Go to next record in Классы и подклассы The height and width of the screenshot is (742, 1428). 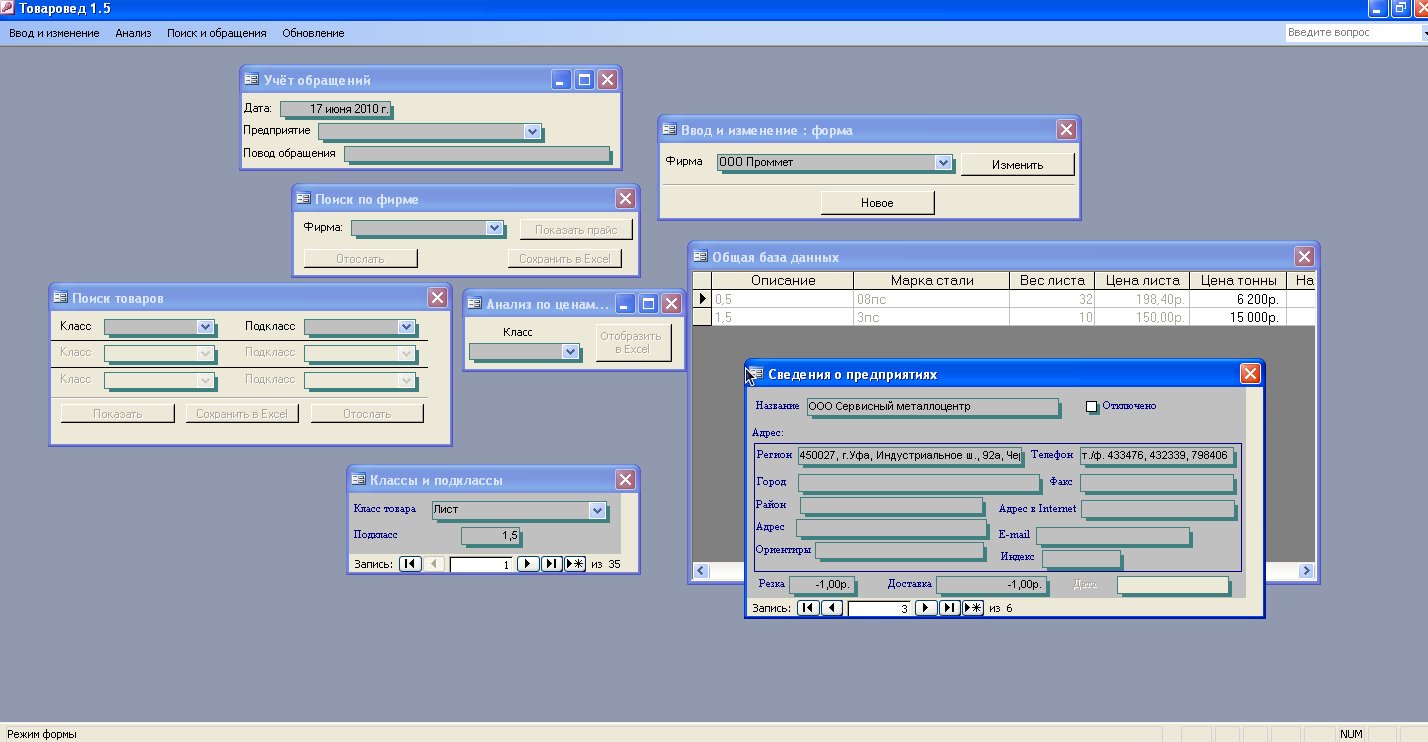528,564
